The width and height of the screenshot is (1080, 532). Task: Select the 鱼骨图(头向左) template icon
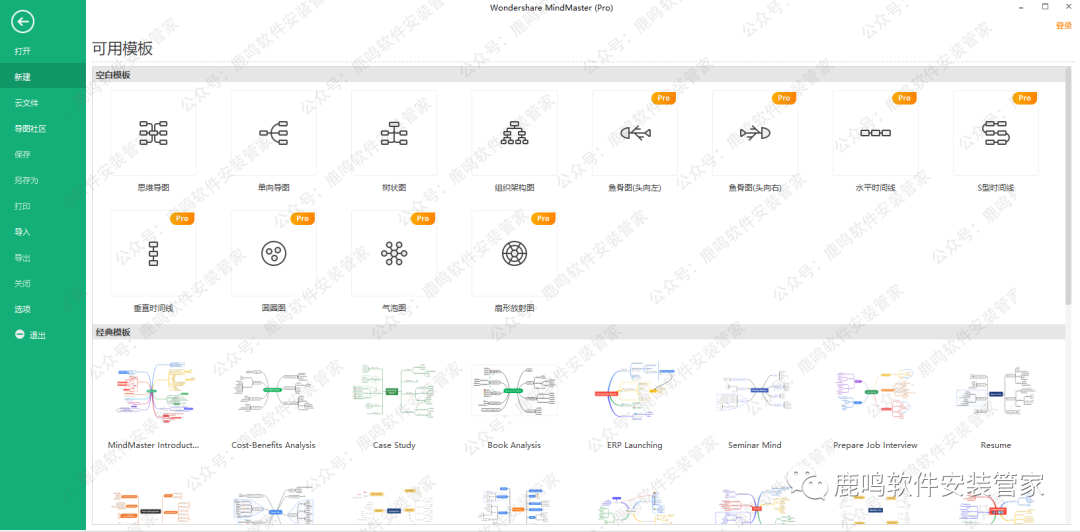[635, 133]
